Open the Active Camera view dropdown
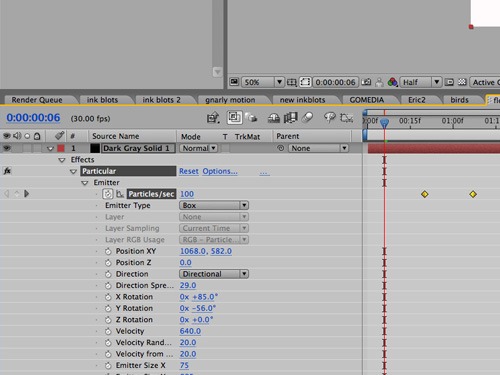The width and height of the screenshot is (500, 375). tap(485, 82)
